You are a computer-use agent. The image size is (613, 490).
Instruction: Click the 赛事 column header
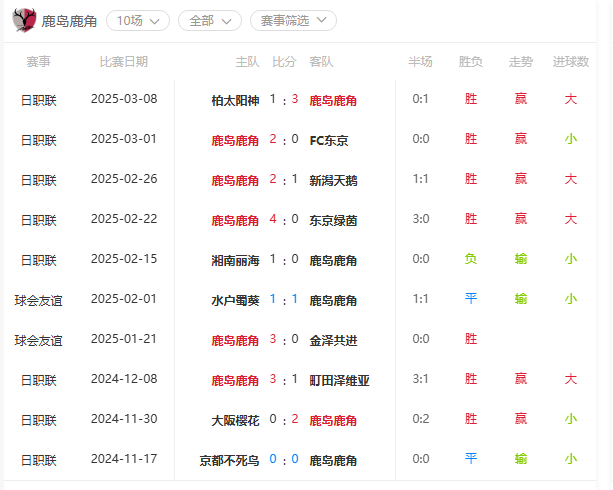38,62
